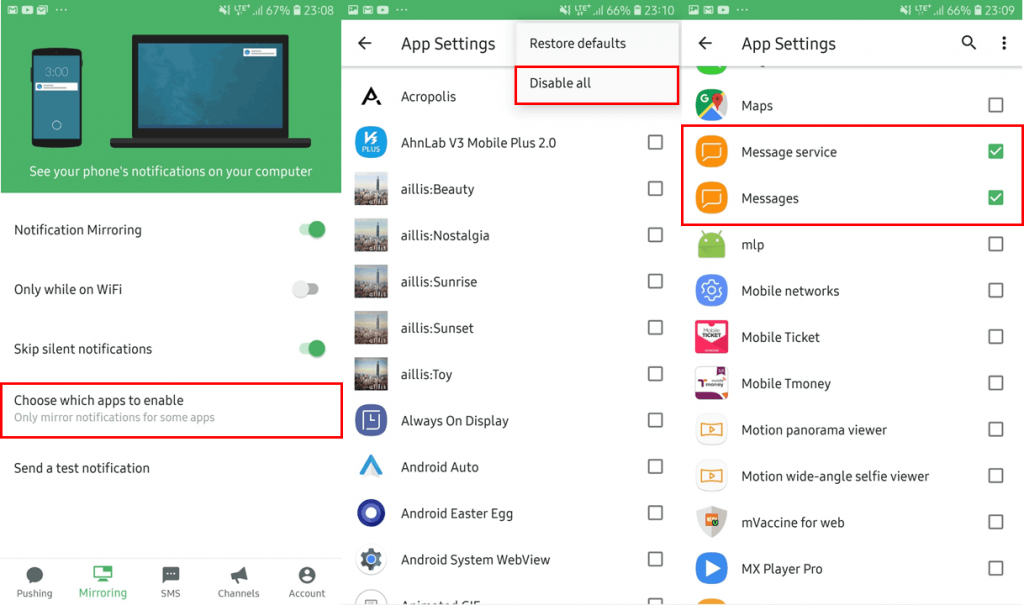Check the aillis:Toy checkbox
This screenshot has height=605, width=1024.
tap(655, 374)
